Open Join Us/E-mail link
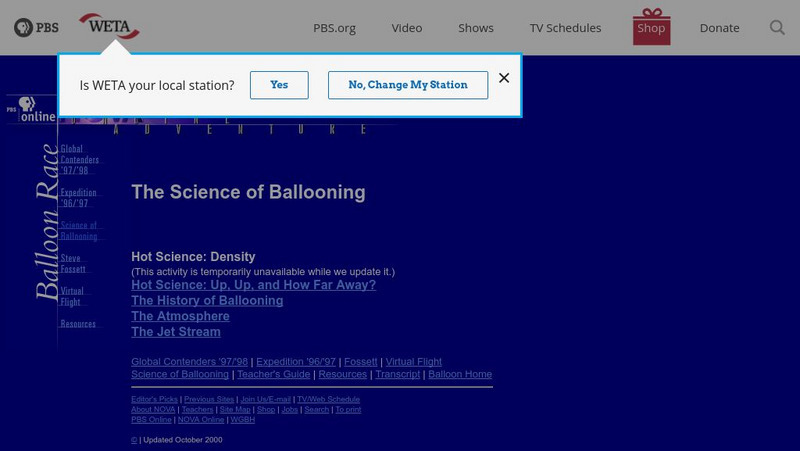 [266, 399]
